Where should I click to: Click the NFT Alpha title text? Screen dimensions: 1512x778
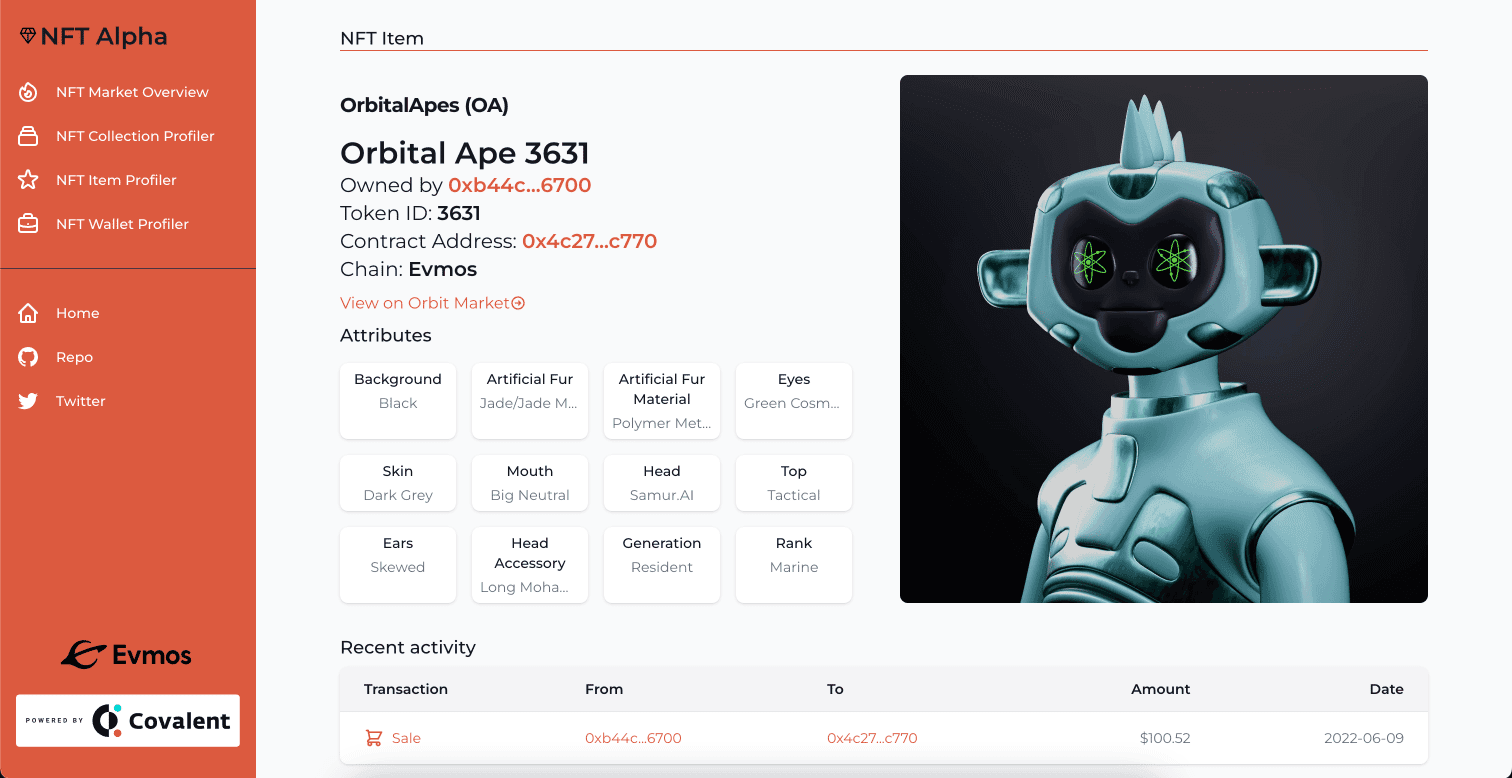pyautogui.click(x=104, y=37)
